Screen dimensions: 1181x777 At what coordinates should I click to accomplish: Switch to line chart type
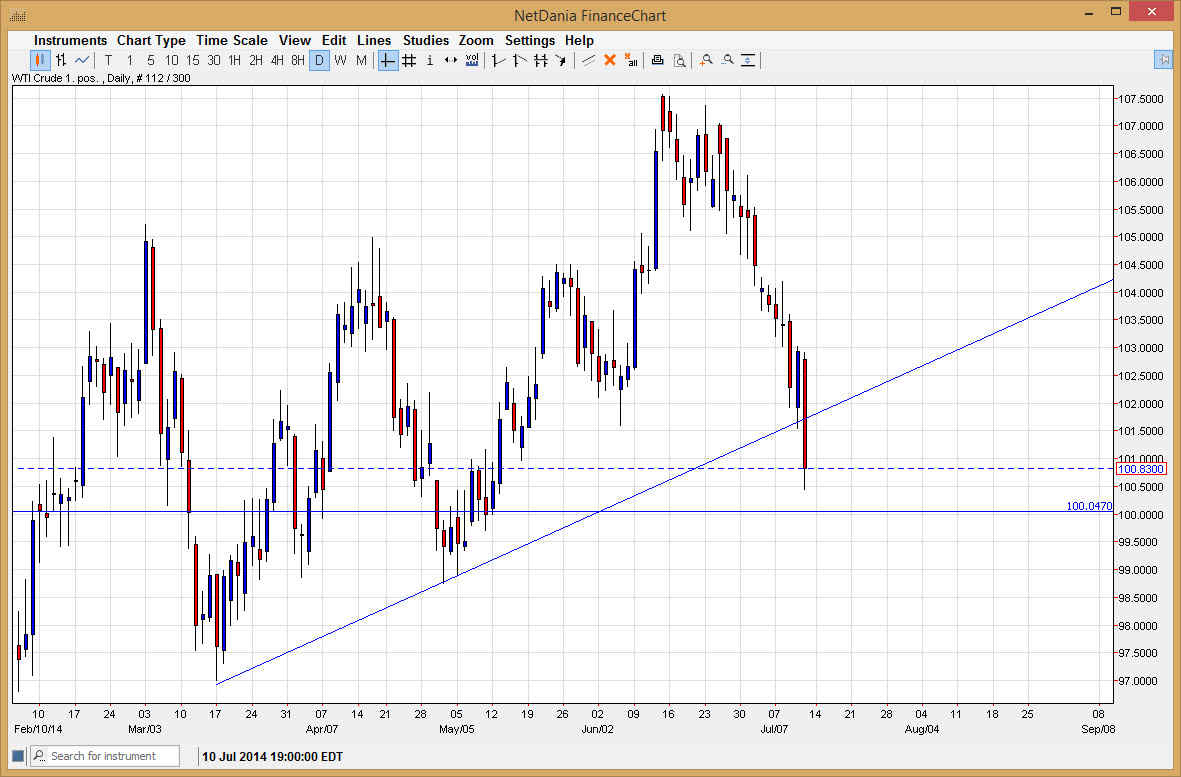click(82, 60)
